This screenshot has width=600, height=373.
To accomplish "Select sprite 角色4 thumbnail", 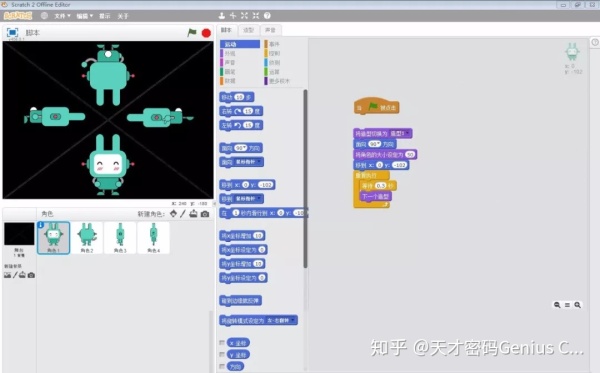I will pyautogui.click(x=153, y=238).
